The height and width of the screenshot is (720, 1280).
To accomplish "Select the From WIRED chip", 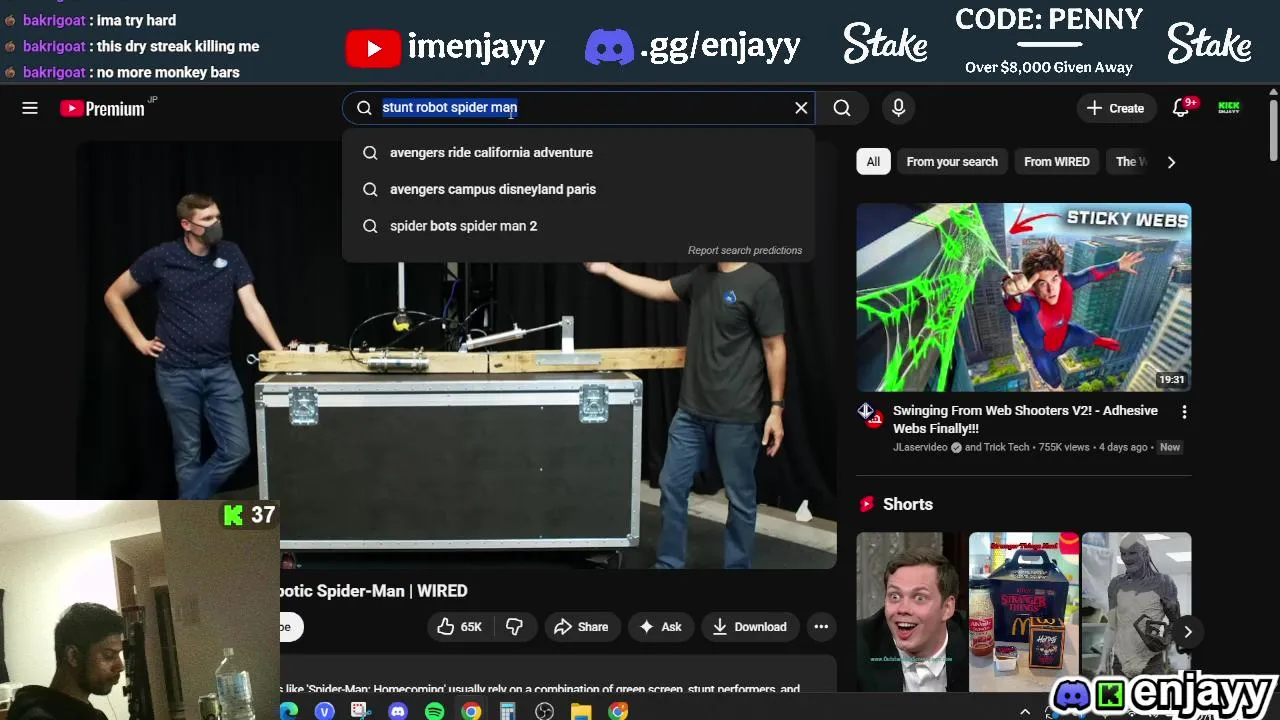I will 1057,162.
